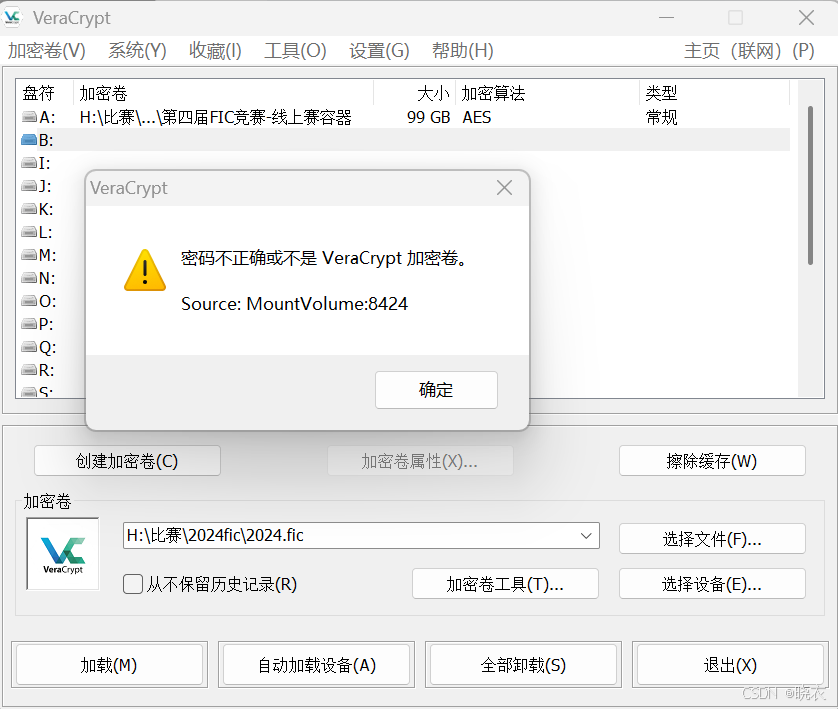Click the 99 GB size cell
The width and height of the screenshot is (838, 709).
click(429, 117)
